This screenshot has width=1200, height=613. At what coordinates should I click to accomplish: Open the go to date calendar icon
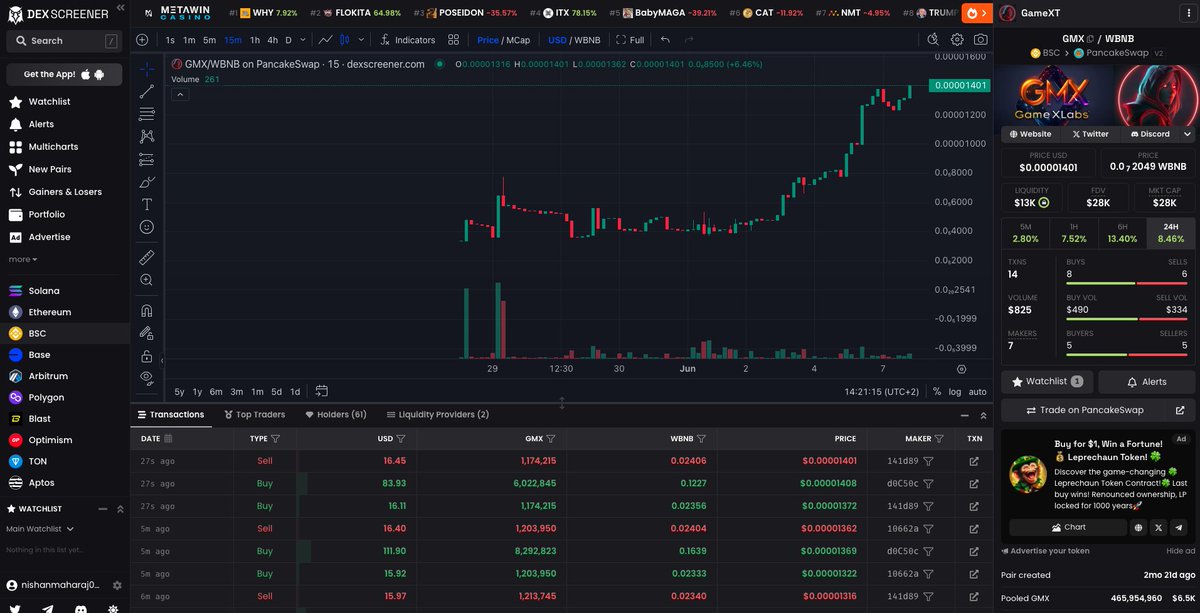click(x=322, y=391)
